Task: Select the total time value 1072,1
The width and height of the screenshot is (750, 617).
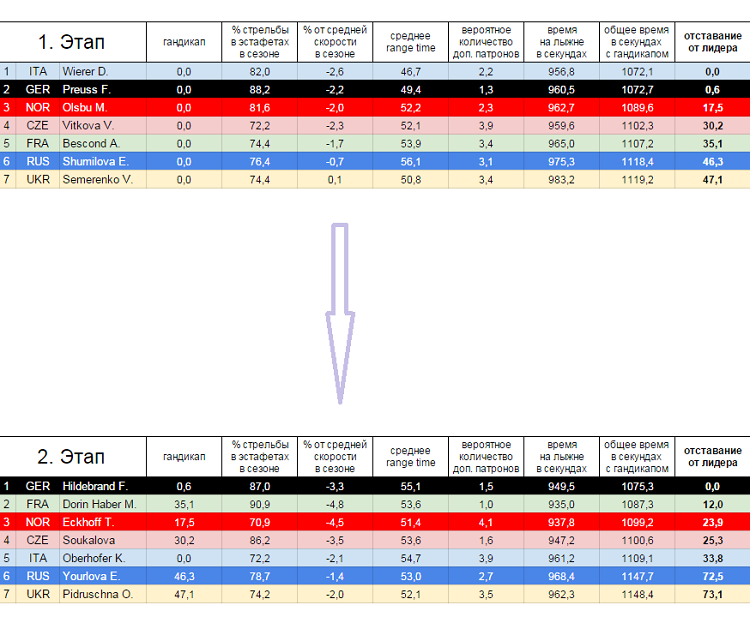Action: pos(636,72)
